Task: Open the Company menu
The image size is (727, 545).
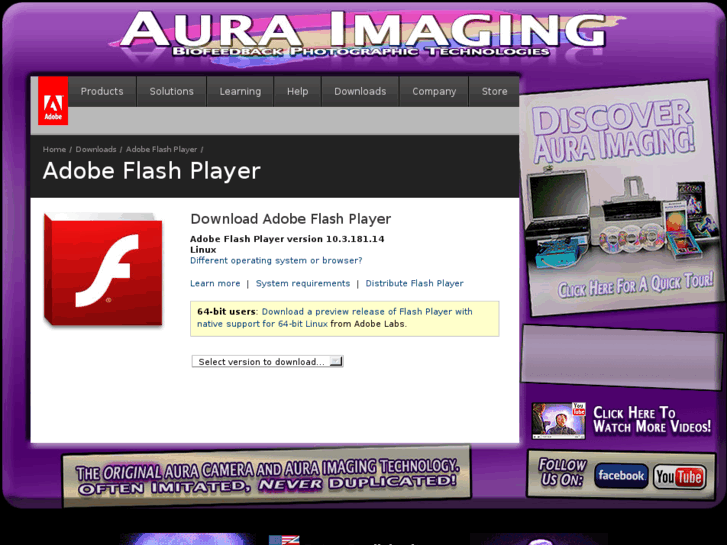Action: tap(434, 91)
